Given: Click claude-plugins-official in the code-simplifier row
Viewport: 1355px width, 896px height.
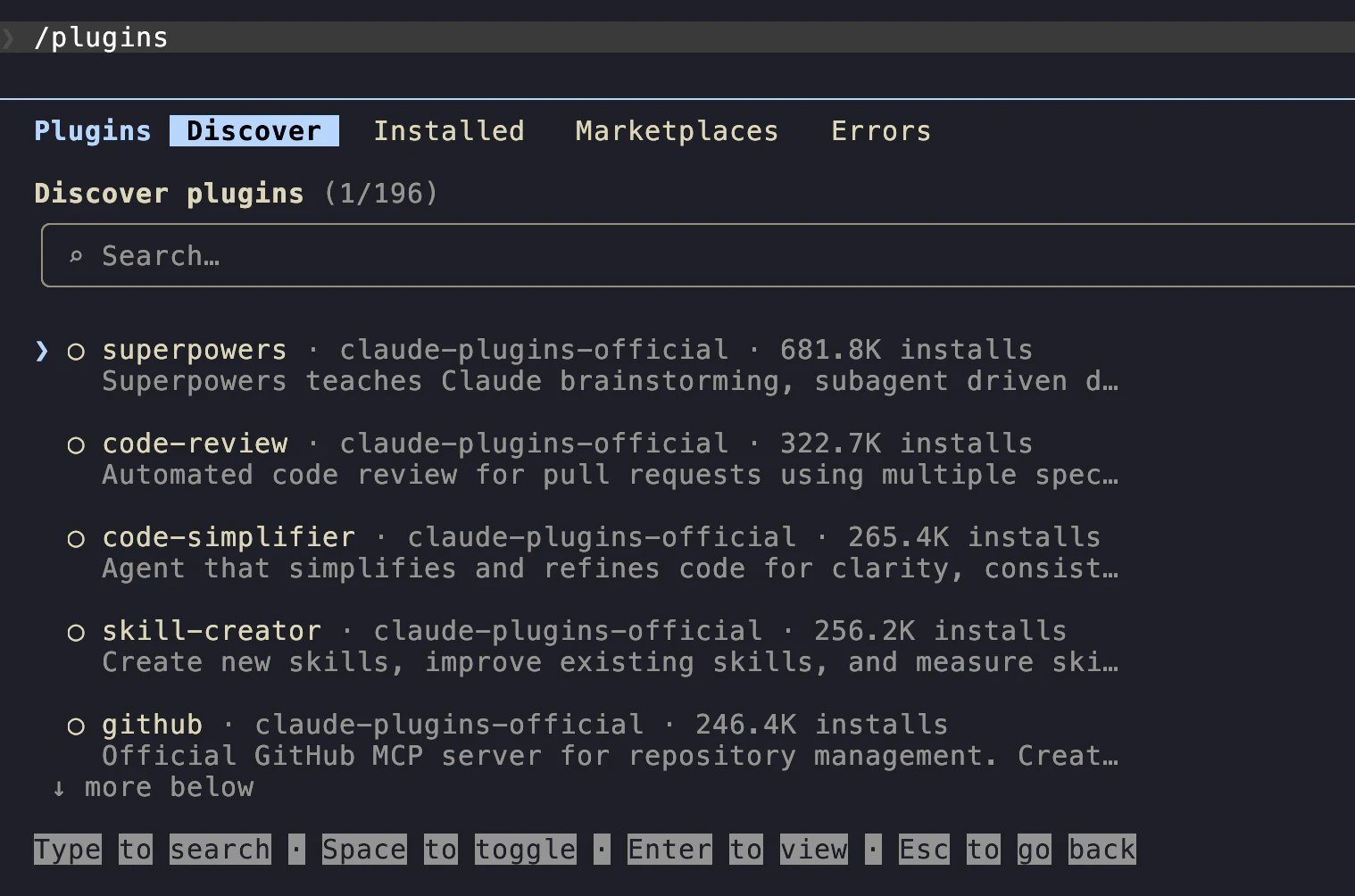Looking at the screenshot, I should [602, 537].
